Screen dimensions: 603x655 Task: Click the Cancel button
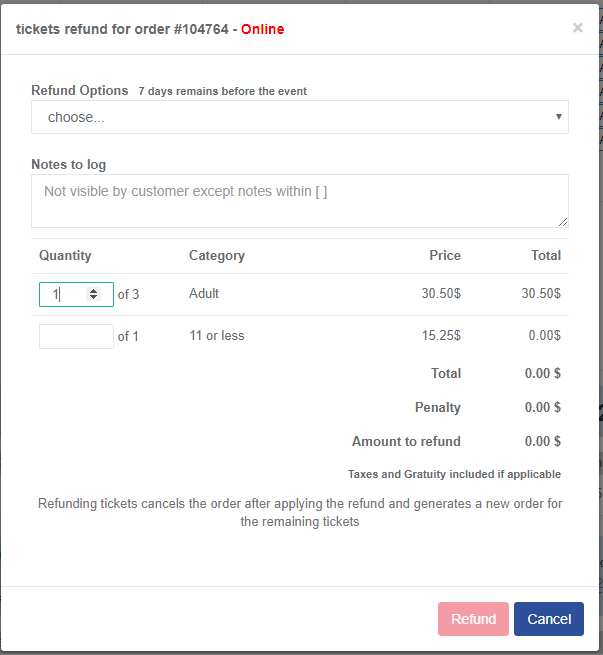coord(549,619)
